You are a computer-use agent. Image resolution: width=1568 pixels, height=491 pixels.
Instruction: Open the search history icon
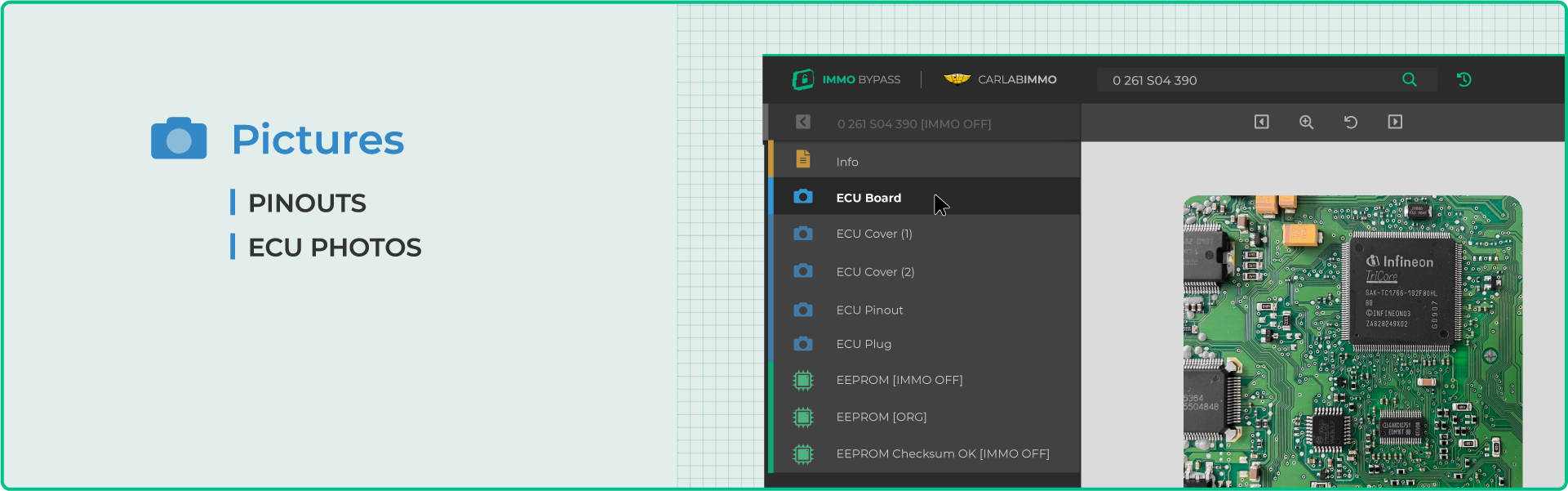click(1464, 80)
